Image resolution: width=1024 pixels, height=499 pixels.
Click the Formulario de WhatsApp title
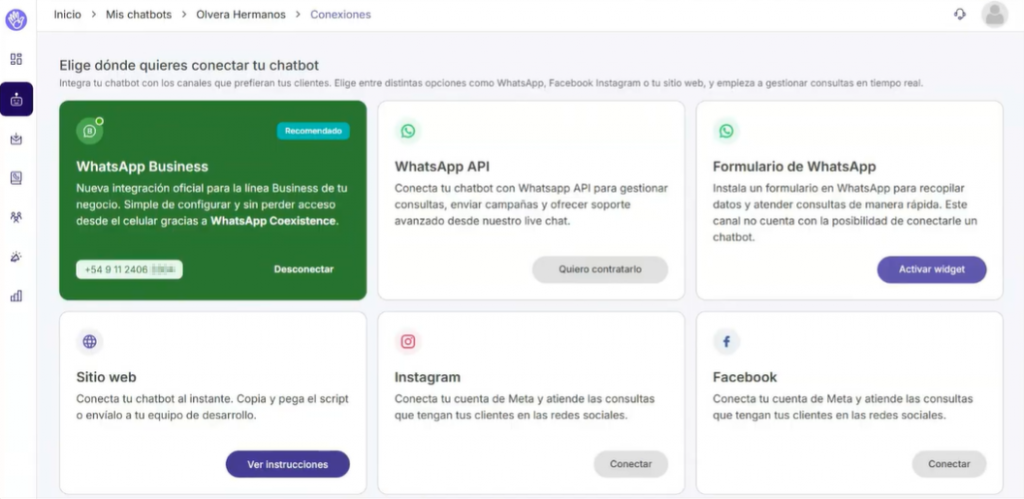coord(794,166)
